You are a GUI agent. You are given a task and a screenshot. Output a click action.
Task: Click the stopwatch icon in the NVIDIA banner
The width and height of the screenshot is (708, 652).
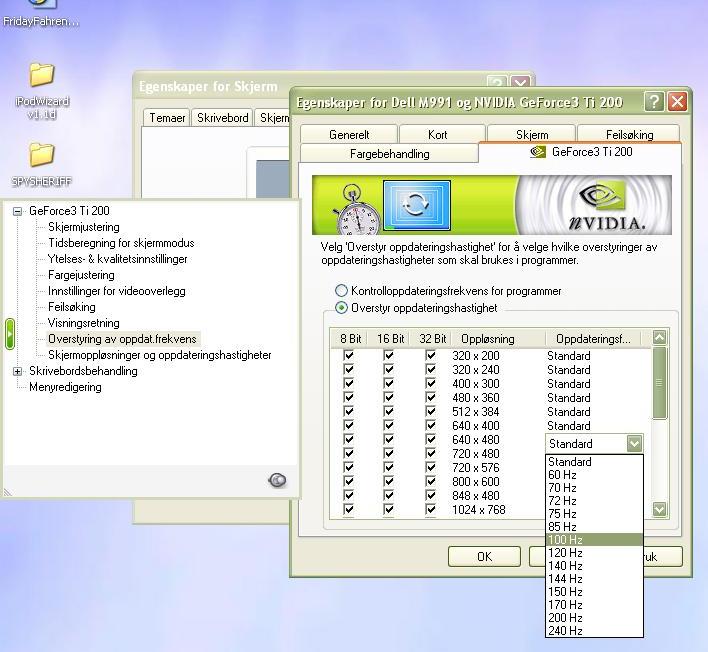click(x=355, y=209)
